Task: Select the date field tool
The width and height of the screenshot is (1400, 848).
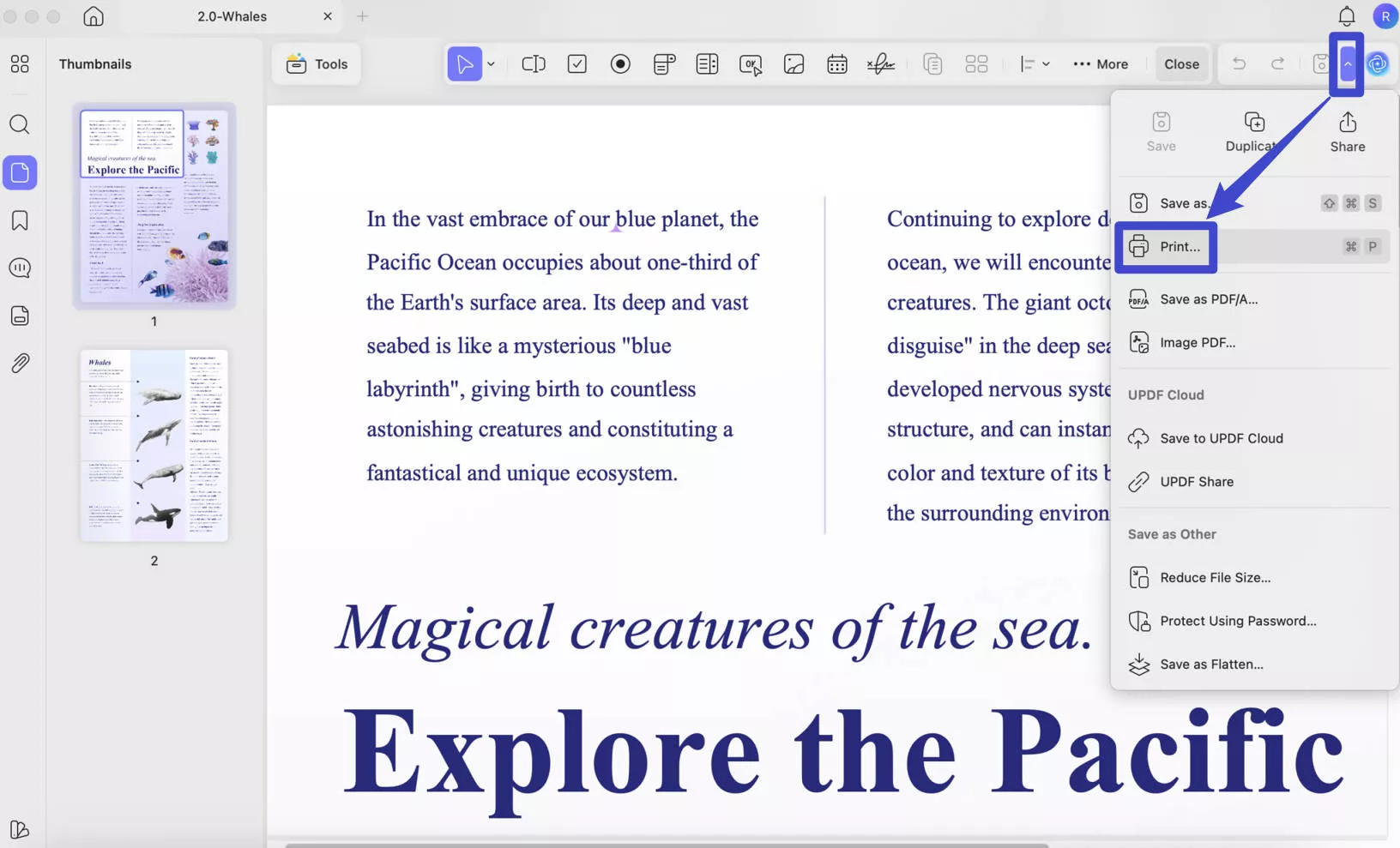Action: tap(836, 63)
